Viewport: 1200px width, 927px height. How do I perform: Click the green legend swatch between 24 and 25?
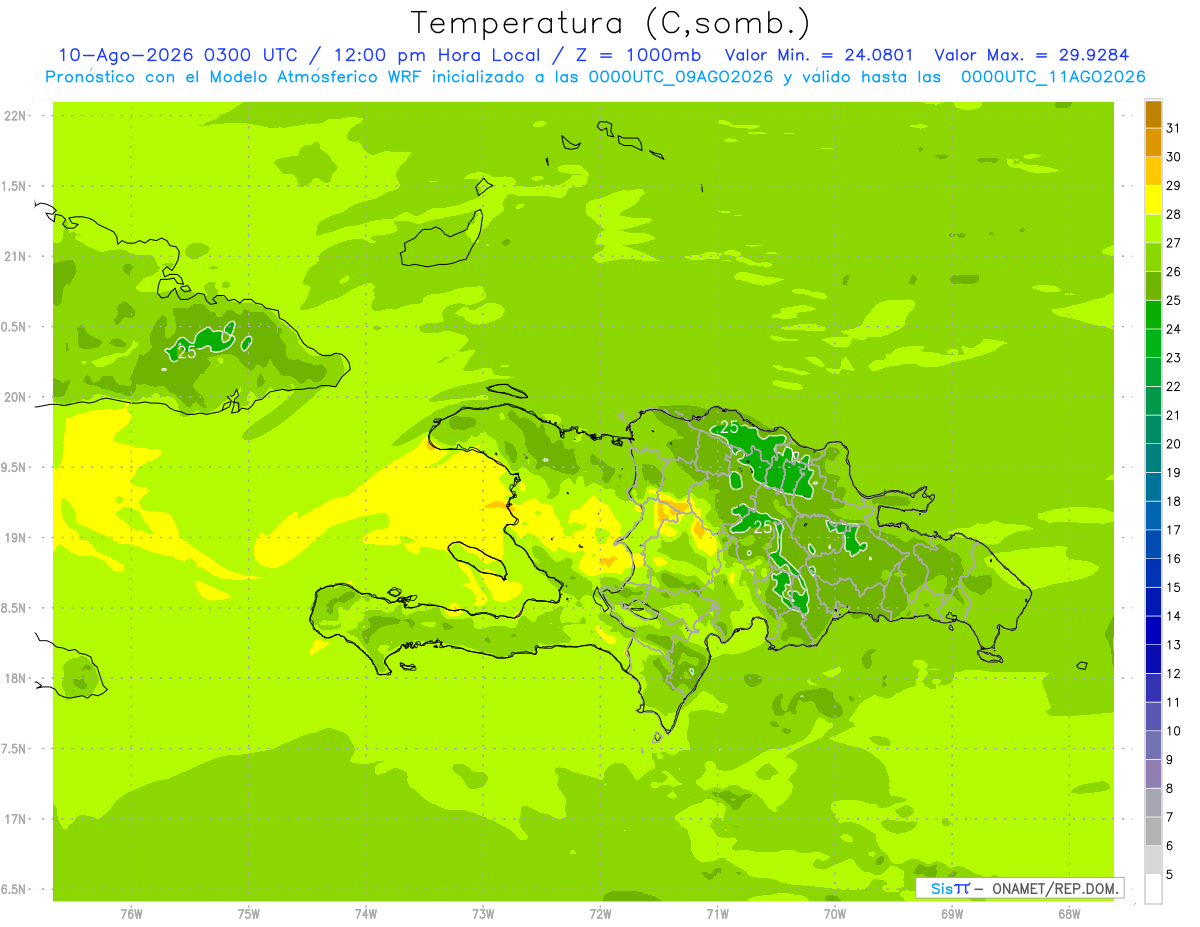click(1153, 314)
